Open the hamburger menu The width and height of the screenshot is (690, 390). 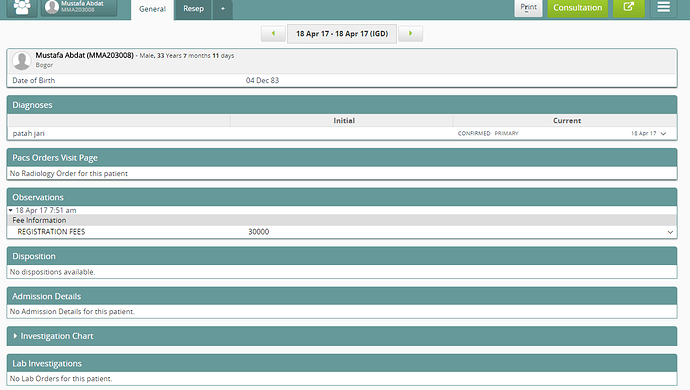point(664,7)
